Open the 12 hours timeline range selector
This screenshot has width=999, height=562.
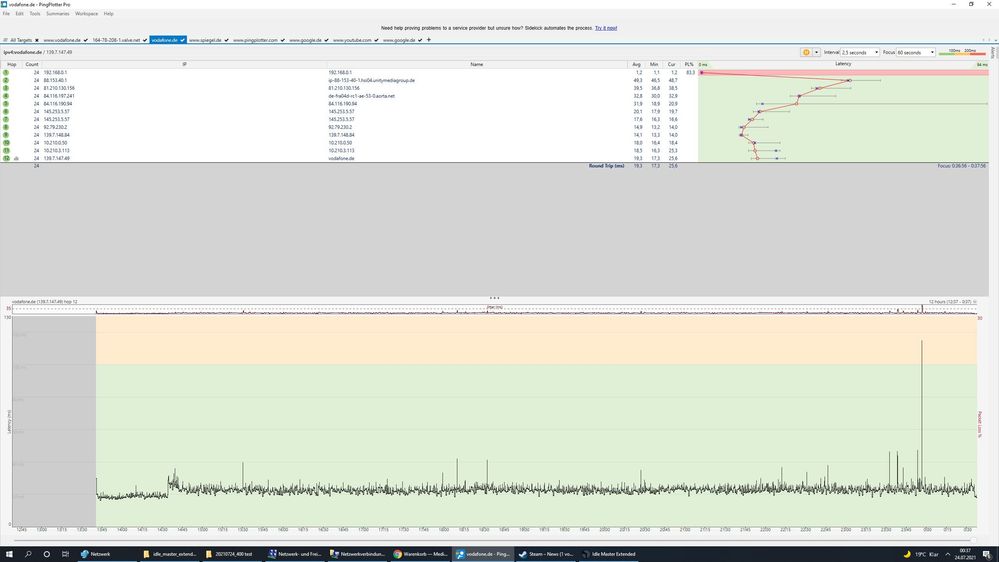point(952,301)
